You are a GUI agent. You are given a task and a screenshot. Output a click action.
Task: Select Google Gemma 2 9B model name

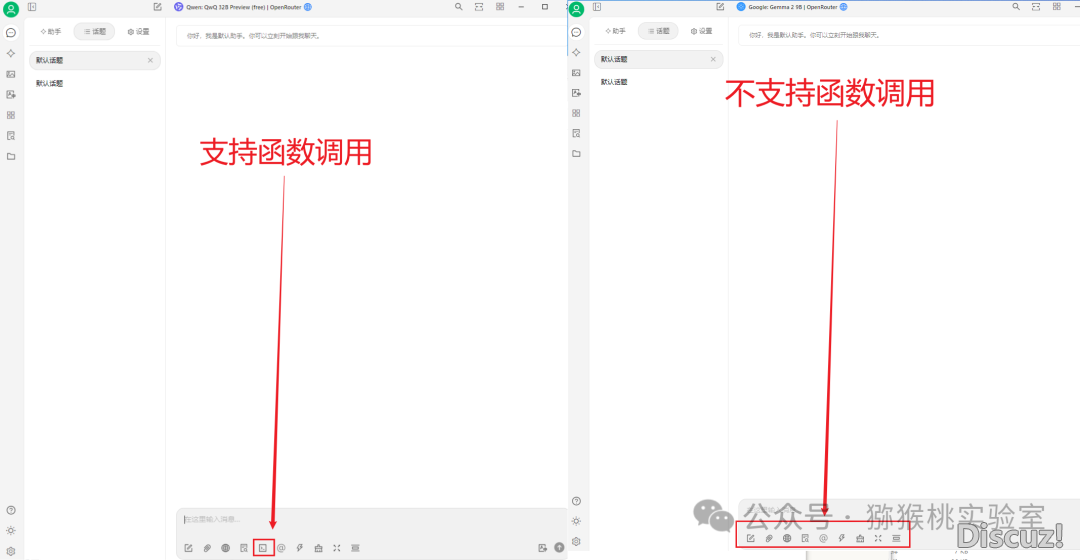pyautogui.click(x=793, y=7)
